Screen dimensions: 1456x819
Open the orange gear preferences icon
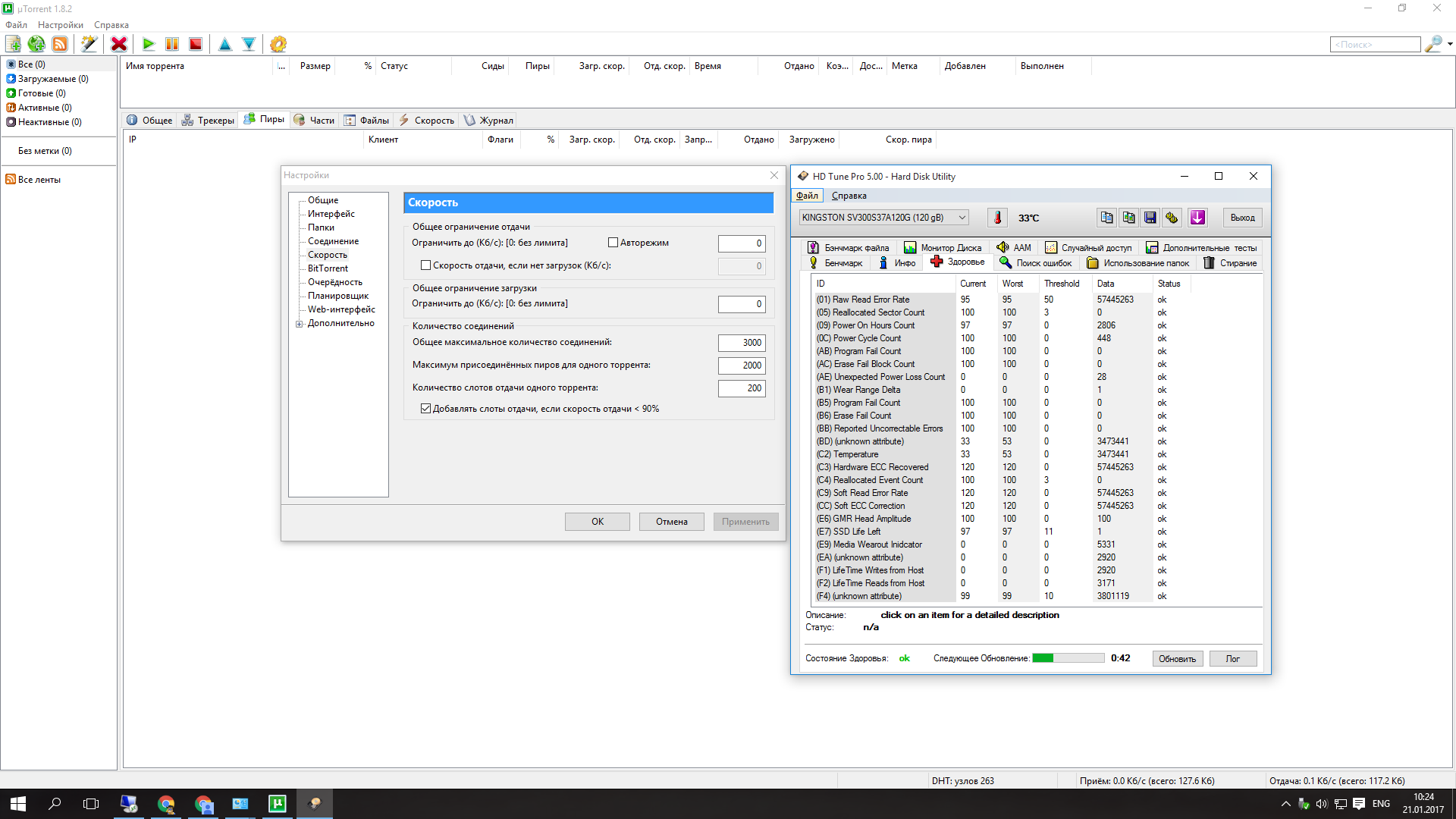coord(278,44)
